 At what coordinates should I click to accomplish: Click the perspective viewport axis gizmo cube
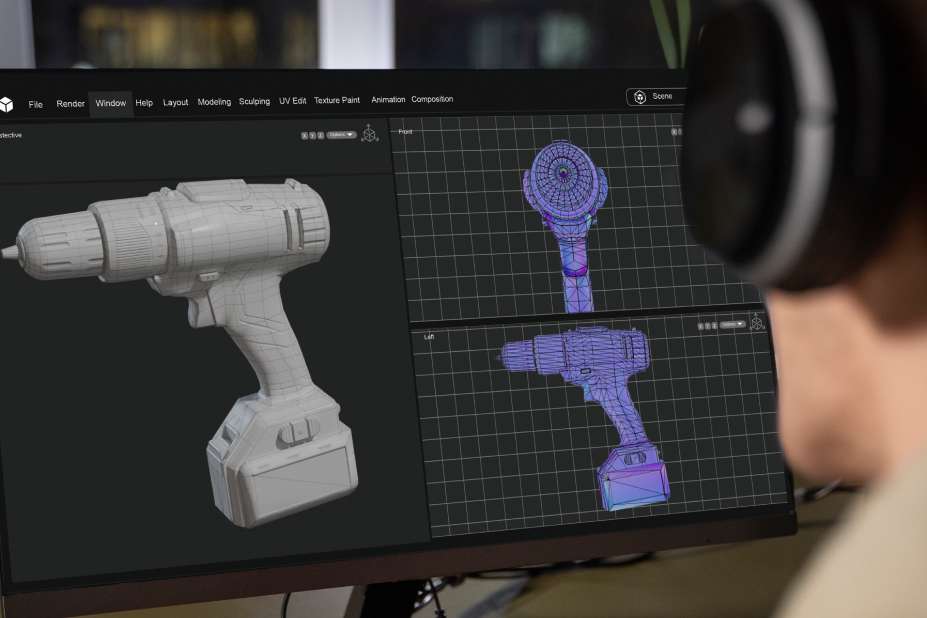pyautogui.click(x=370, y=134)
